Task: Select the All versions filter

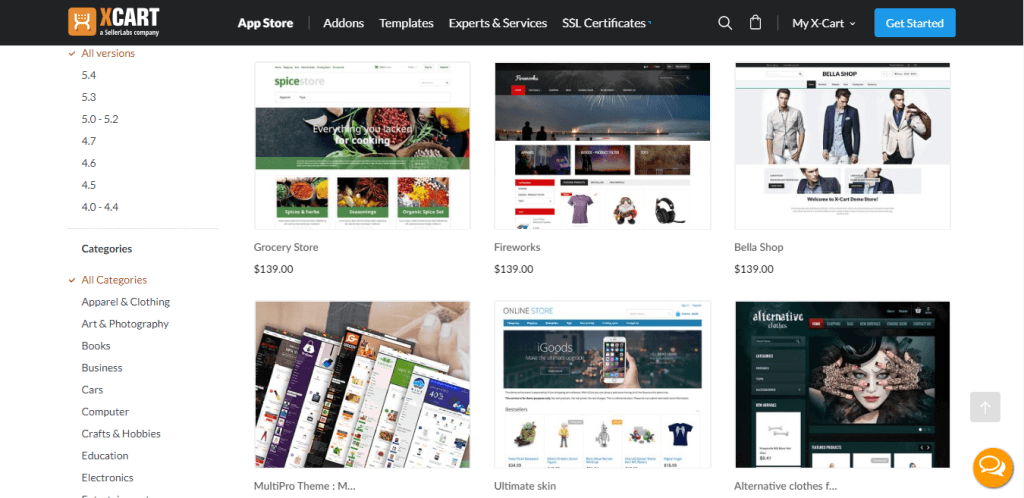Action: 108,54
